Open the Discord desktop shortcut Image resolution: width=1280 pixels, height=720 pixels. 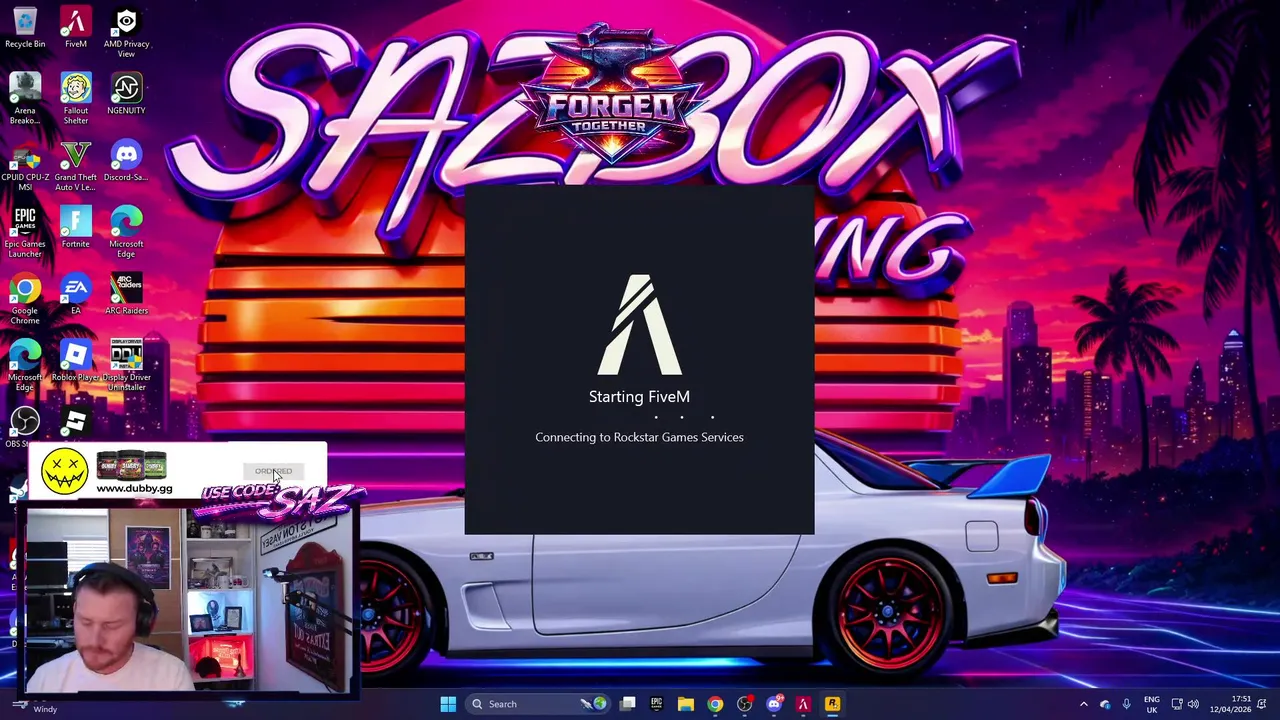pos(126,162)
